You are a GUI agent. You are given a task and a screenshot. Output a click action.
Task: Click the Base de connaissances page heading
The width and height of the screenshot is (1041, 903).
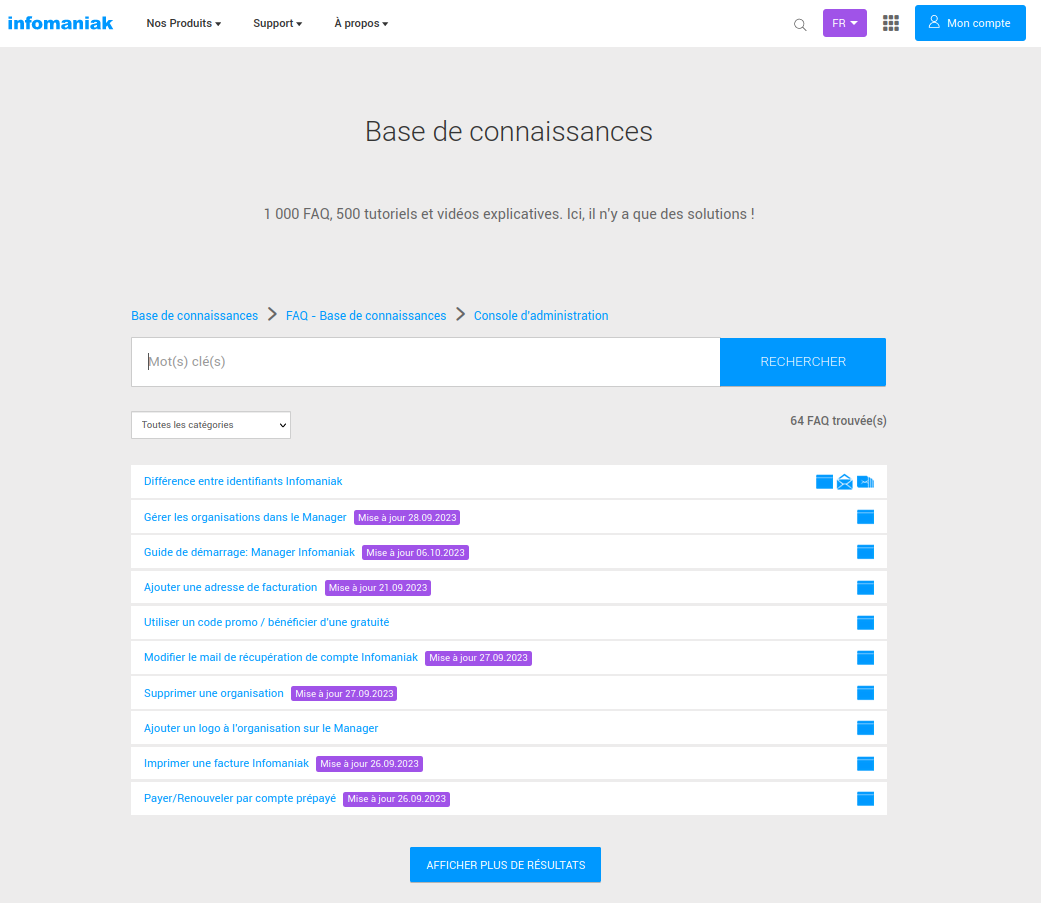click(x=509, y=131)
